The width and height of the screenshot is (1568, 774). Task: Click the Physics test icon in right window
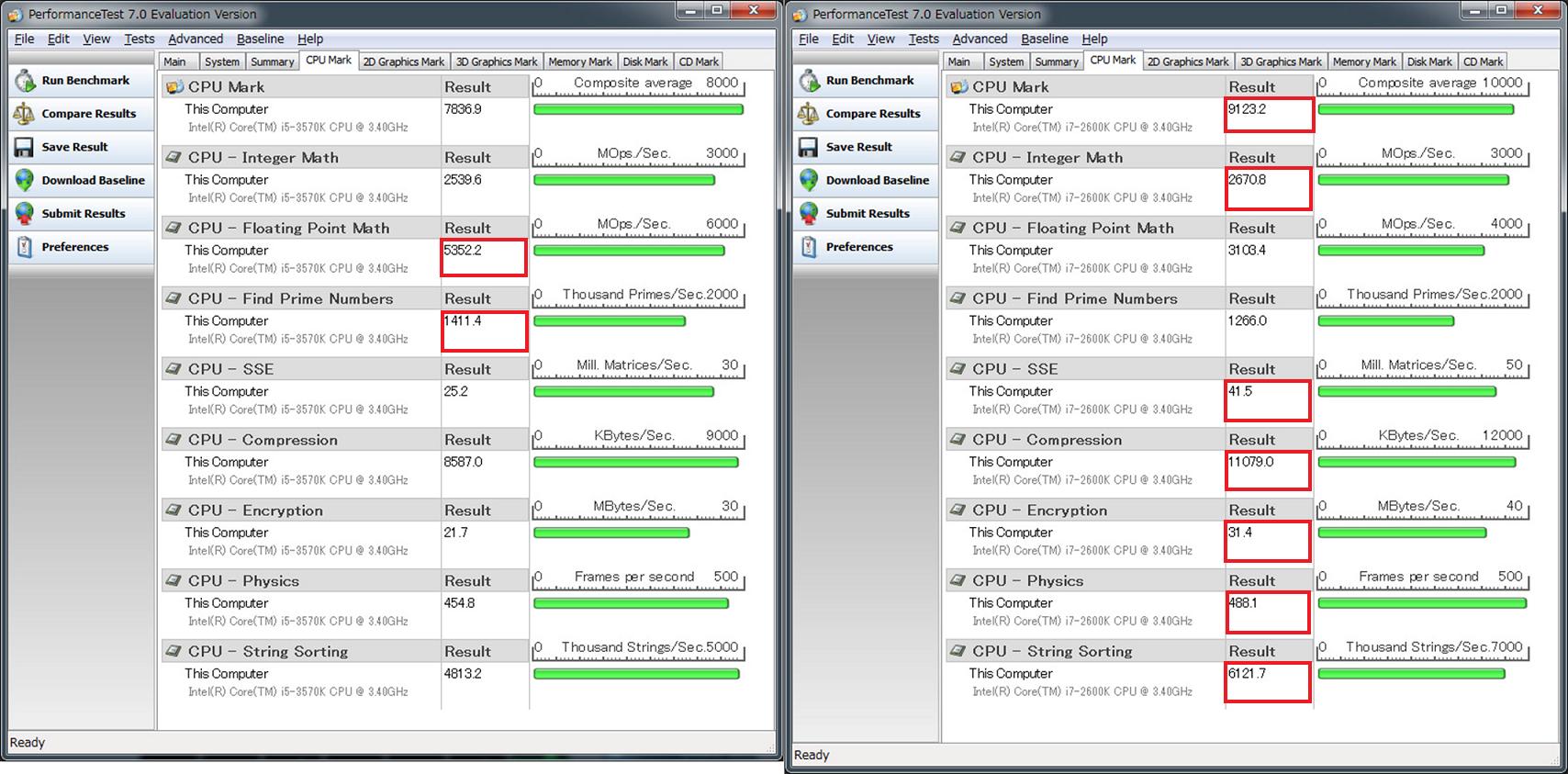(958, 581)
